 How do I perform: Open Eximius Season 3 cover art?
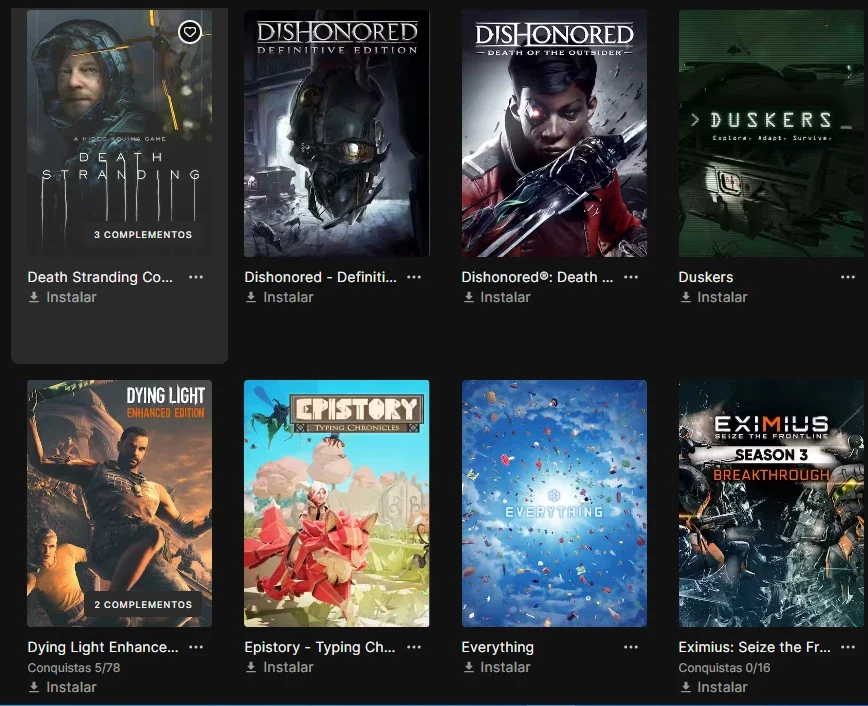771,503
